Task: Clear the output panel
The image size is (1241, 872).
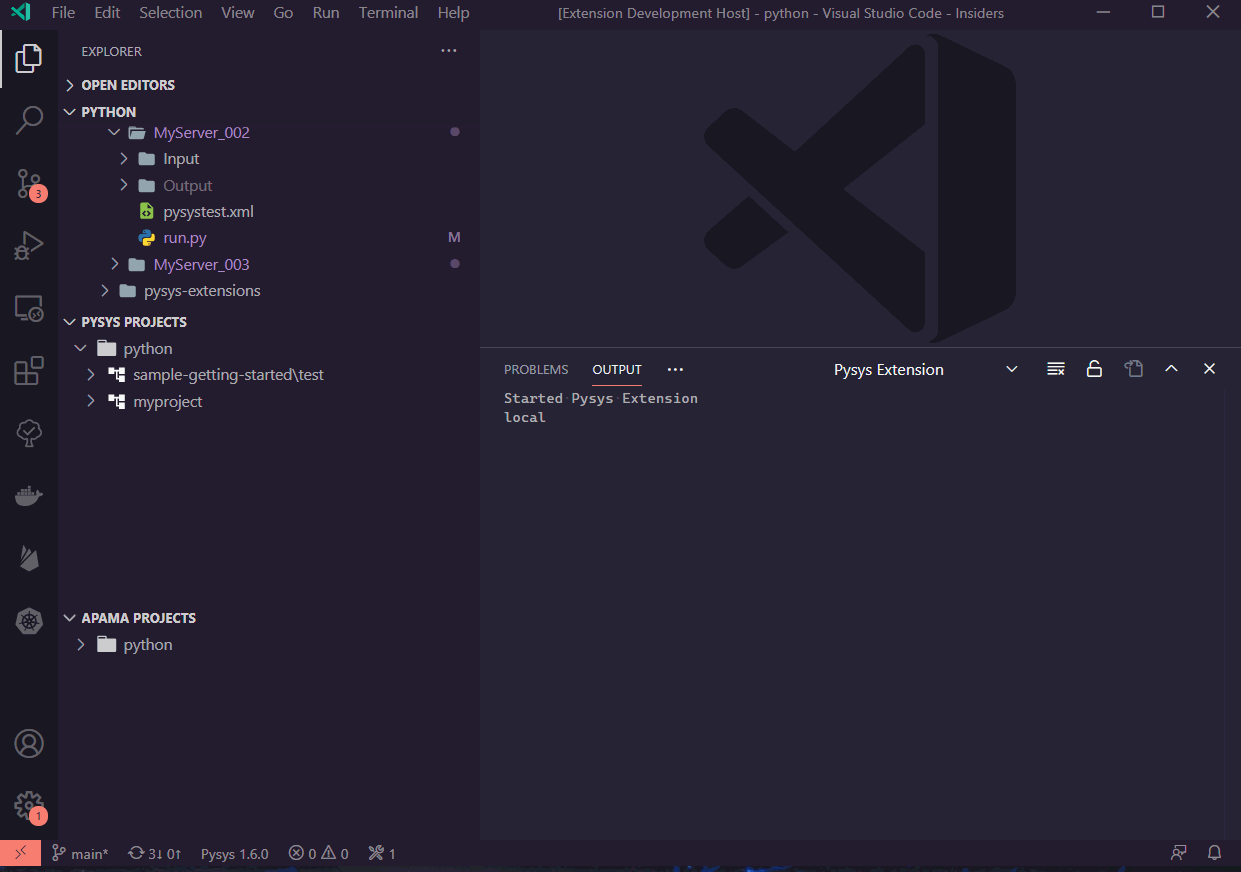Action: pyautogui.click(x=1055, y=369)
